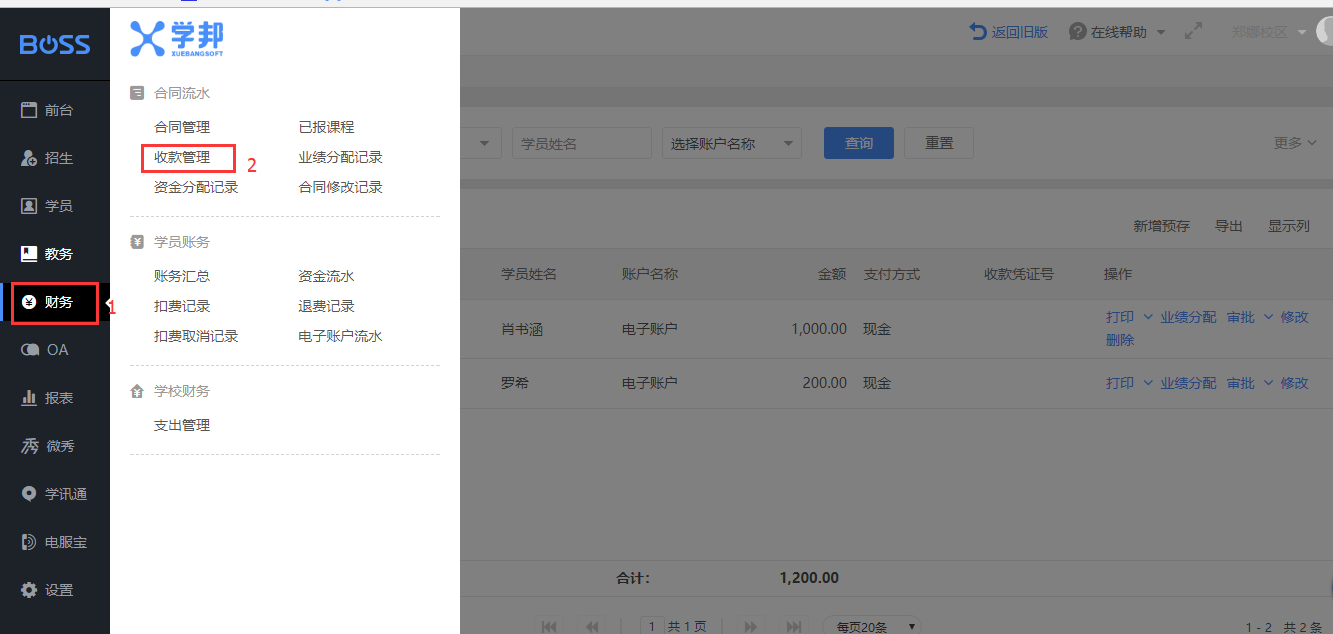The height and width of the screenshot is (634, 1333).
Task: Click the 学员姓名 input field
Action: (582, 143)
